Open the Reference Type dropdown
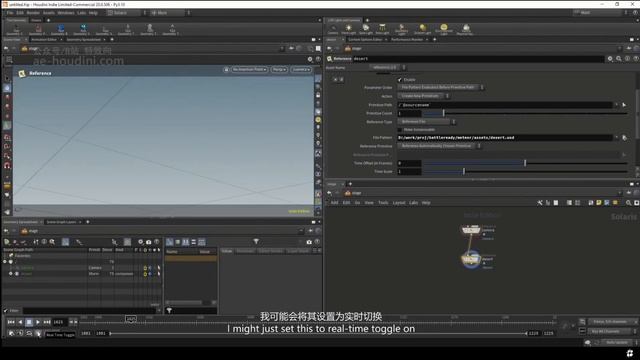 pyautogui.click(x=427, y=122)
